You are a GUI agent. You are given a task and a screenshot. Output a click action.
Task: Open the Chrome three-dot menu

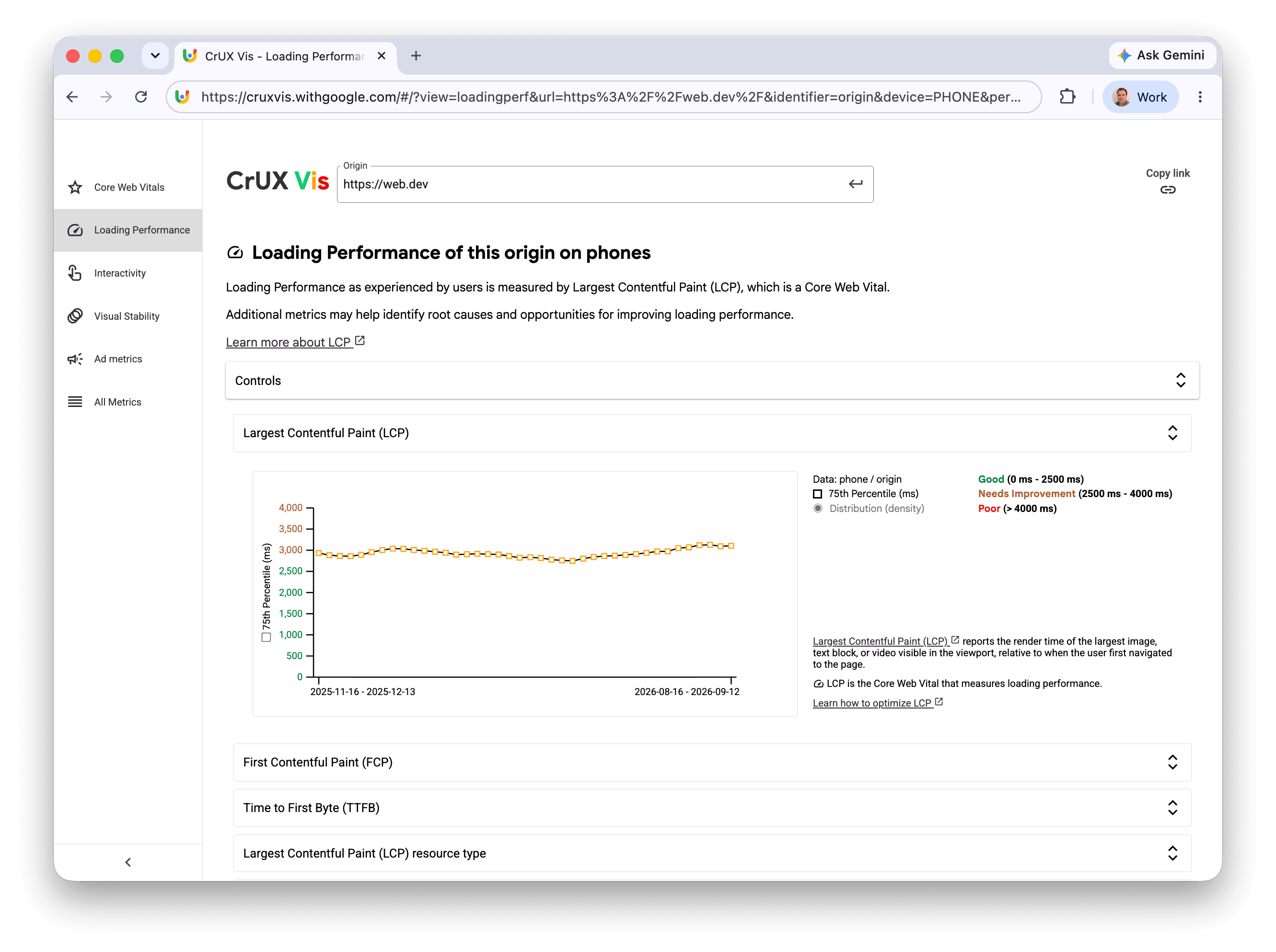[1199, 97]
